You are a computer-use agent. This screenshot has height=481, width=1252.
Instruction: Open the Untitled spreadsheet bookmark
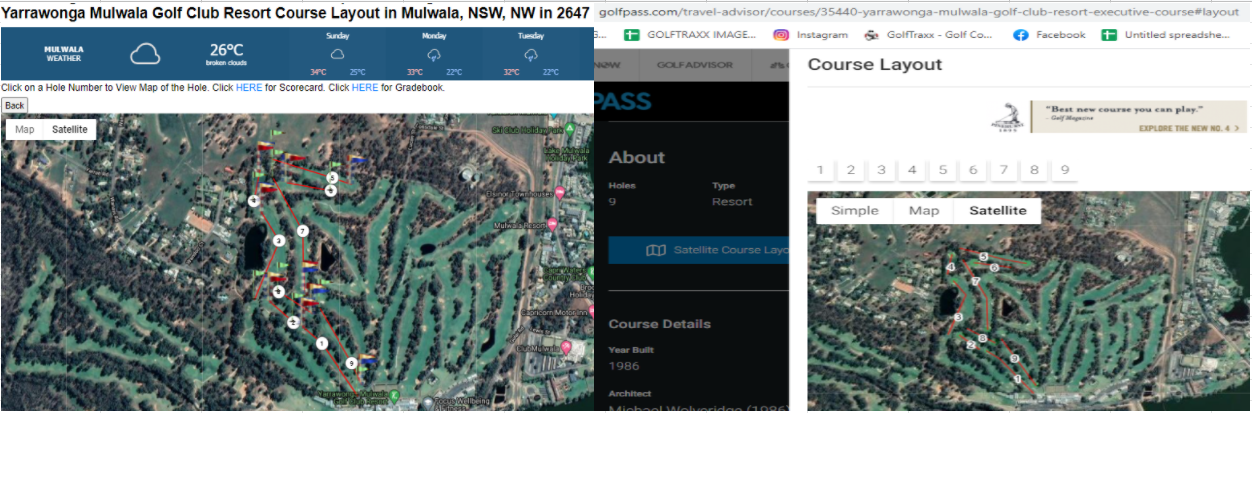pyautogui.click(x=1166, y=34)
